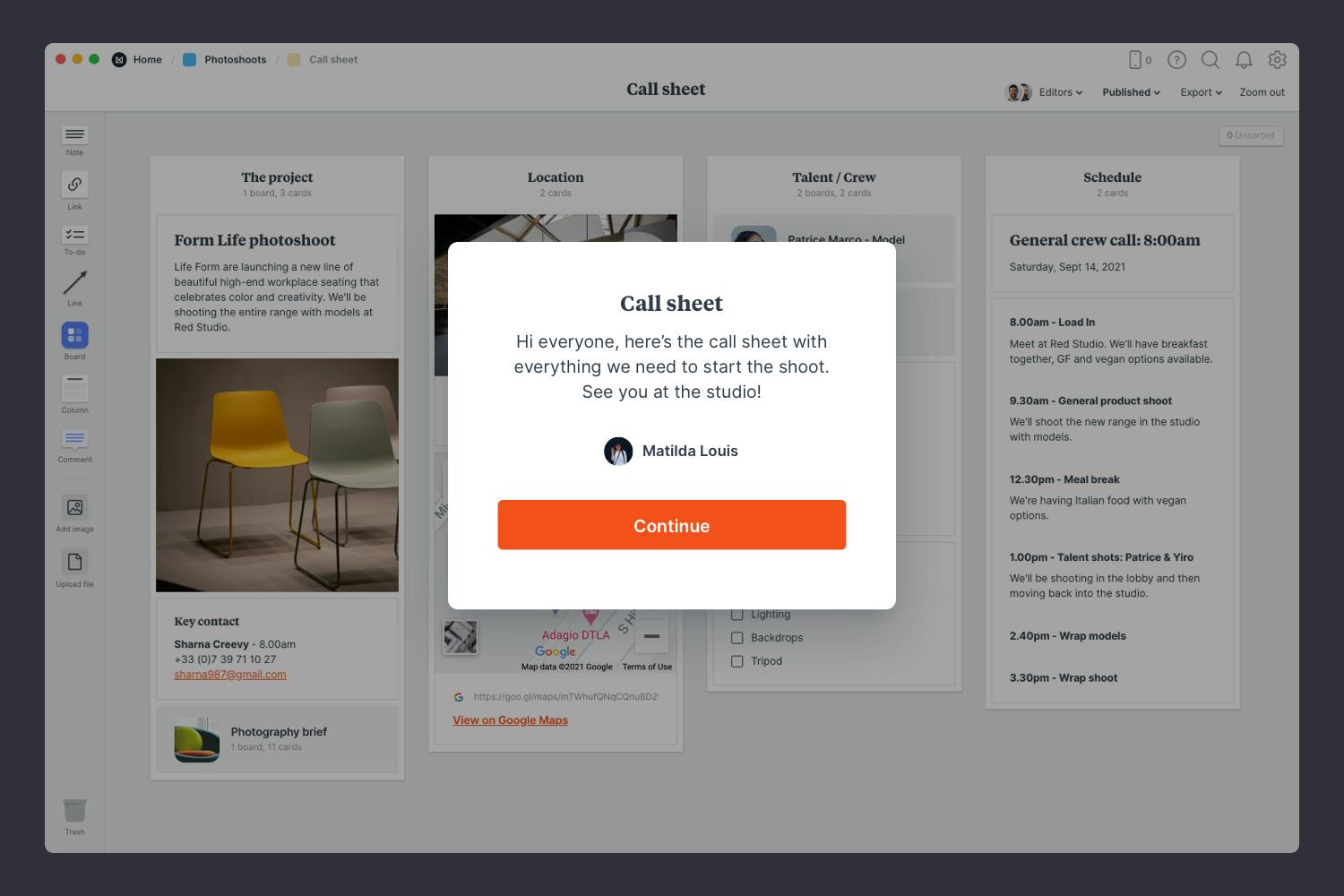This screenshot has width=1344, height=896.
Task: Tick the Backdrops checkbox
Action: [x=737, y=638]
